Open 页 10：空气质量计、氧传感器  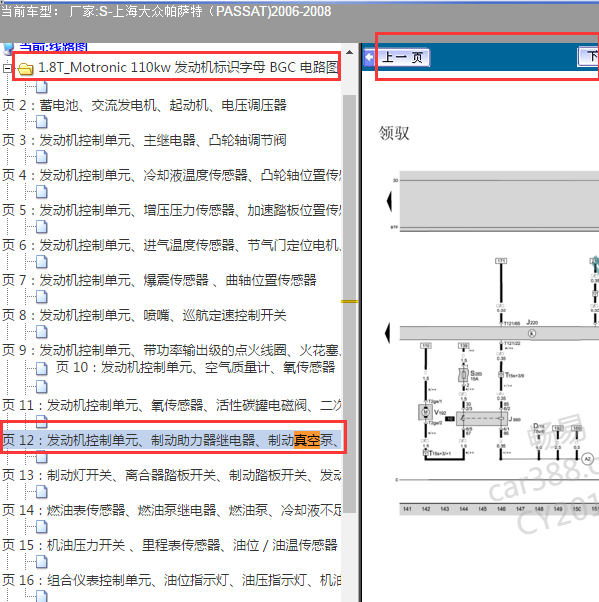pyautogui.click(x=195, y=367)
